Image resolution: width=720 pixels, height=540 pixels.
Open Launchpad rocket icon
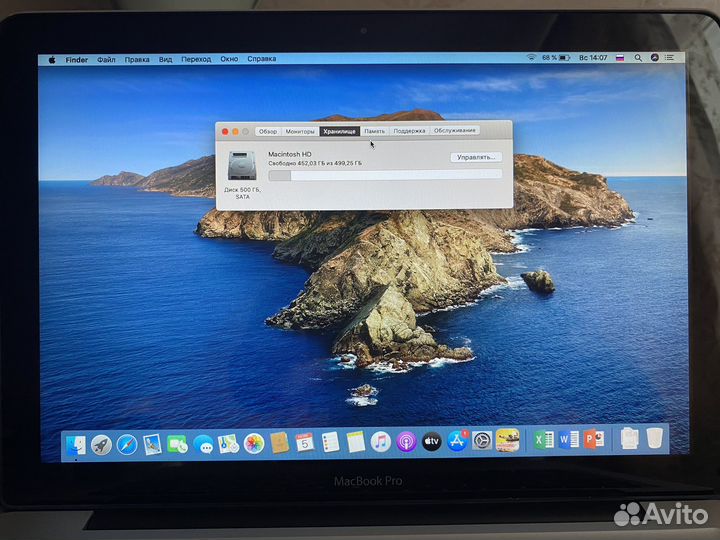(101, 444)
